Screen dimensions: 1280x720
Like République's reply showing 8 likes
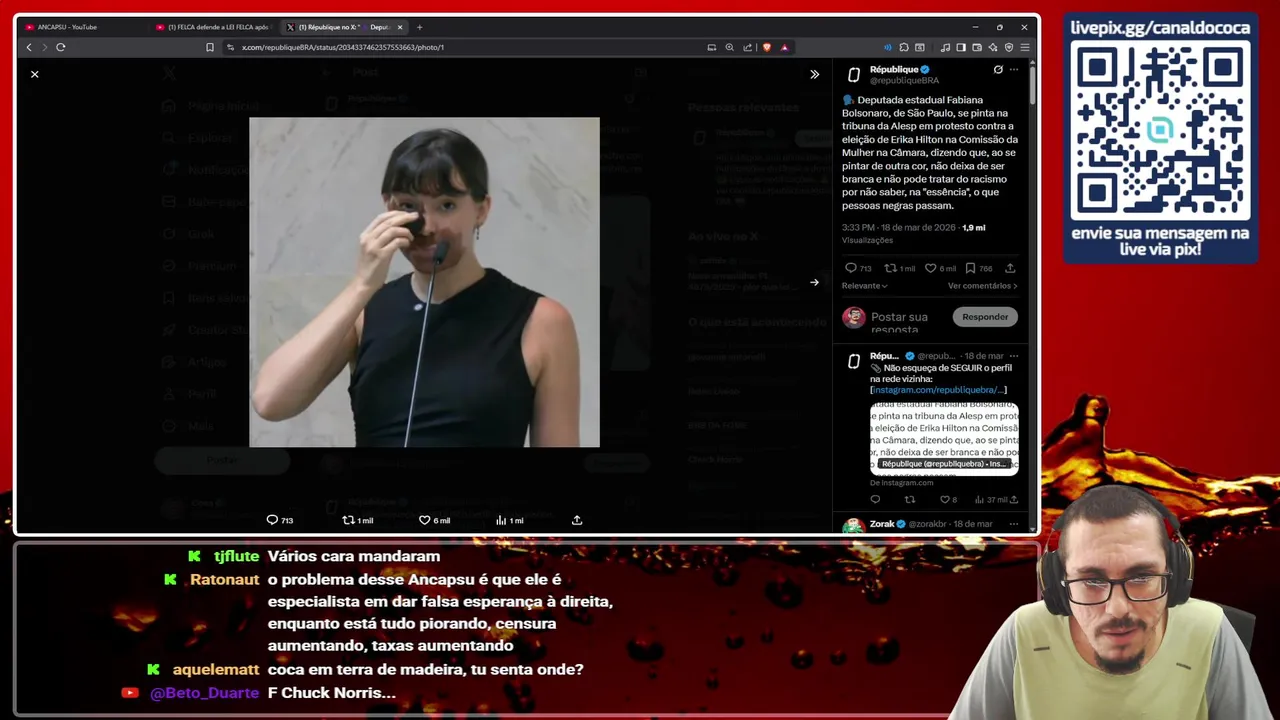pyautogui.click(x=944, y=500)
